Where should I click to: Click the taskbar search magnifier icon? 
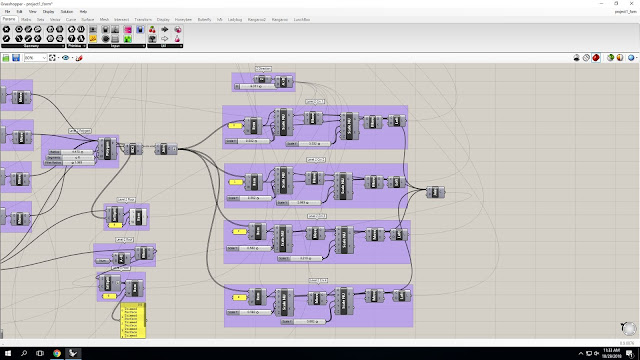(24, 353)
